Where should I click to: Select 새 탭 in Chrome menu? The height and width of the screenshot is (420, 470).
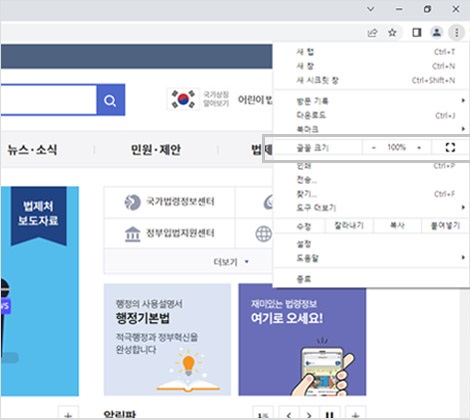(x=371, y=52)
